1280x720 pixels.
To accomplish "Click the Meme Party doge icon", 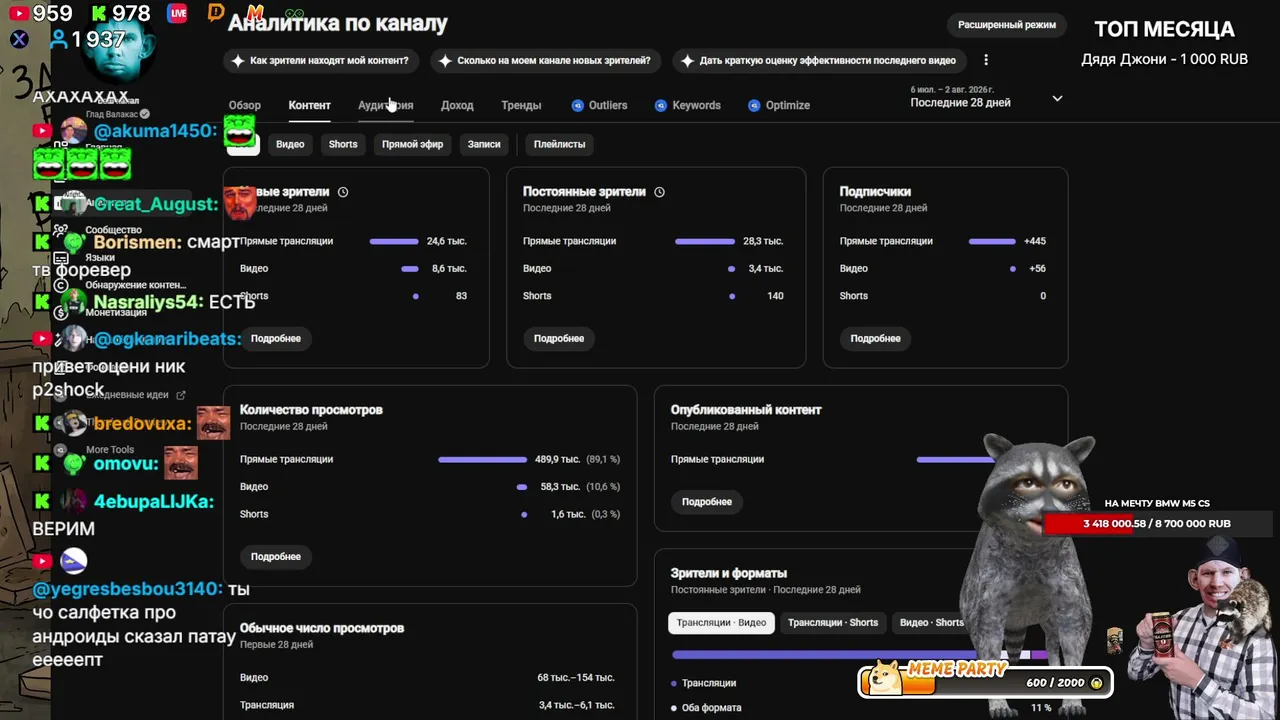I will 883,676.
